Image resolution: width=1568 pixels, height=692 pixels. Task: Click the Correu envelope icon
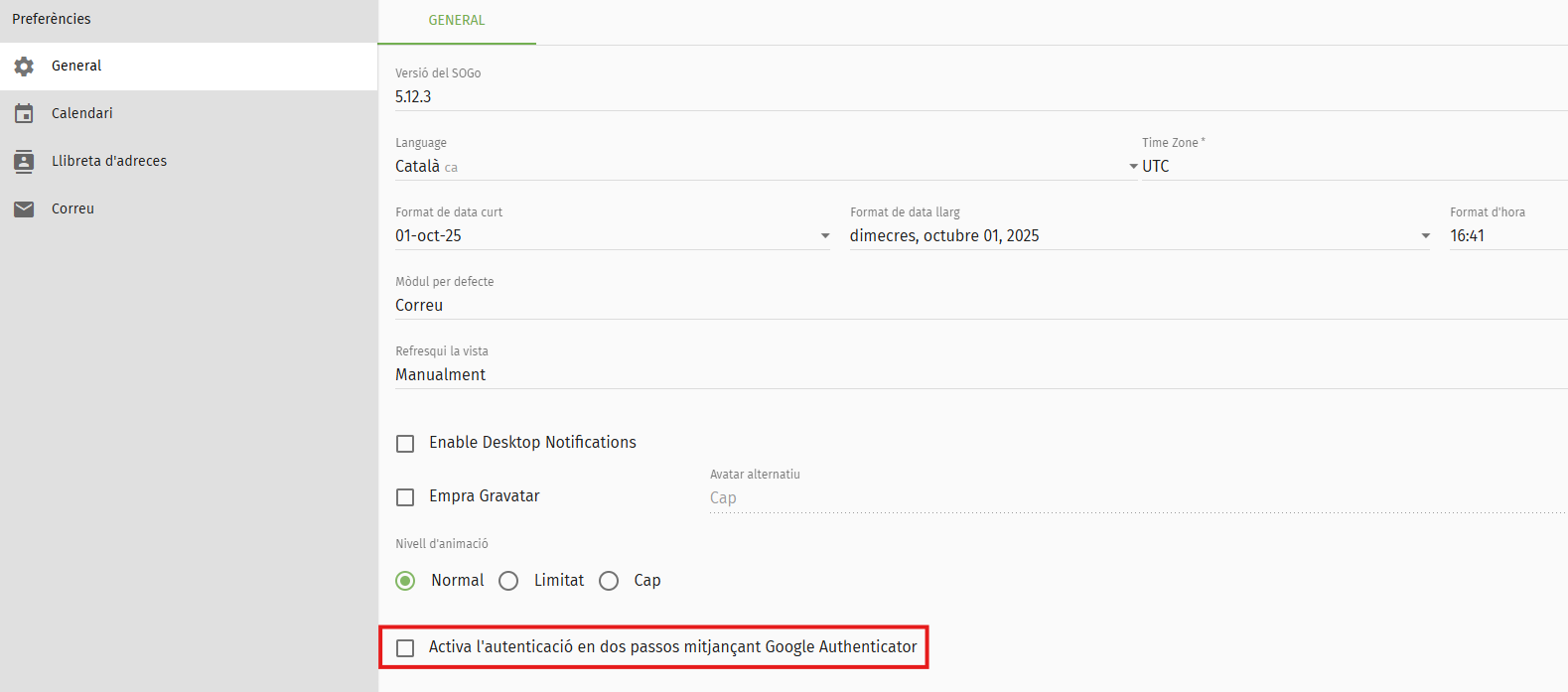click(24, 209)
